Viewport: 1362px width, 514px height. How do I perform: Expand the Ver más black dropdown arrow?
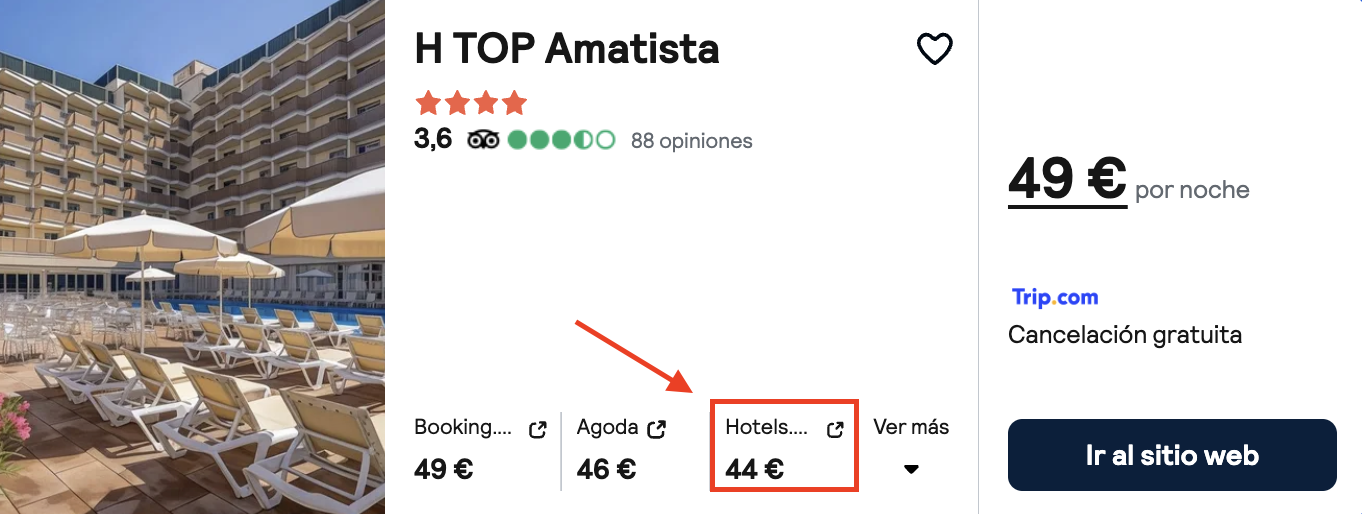(911, 469)
